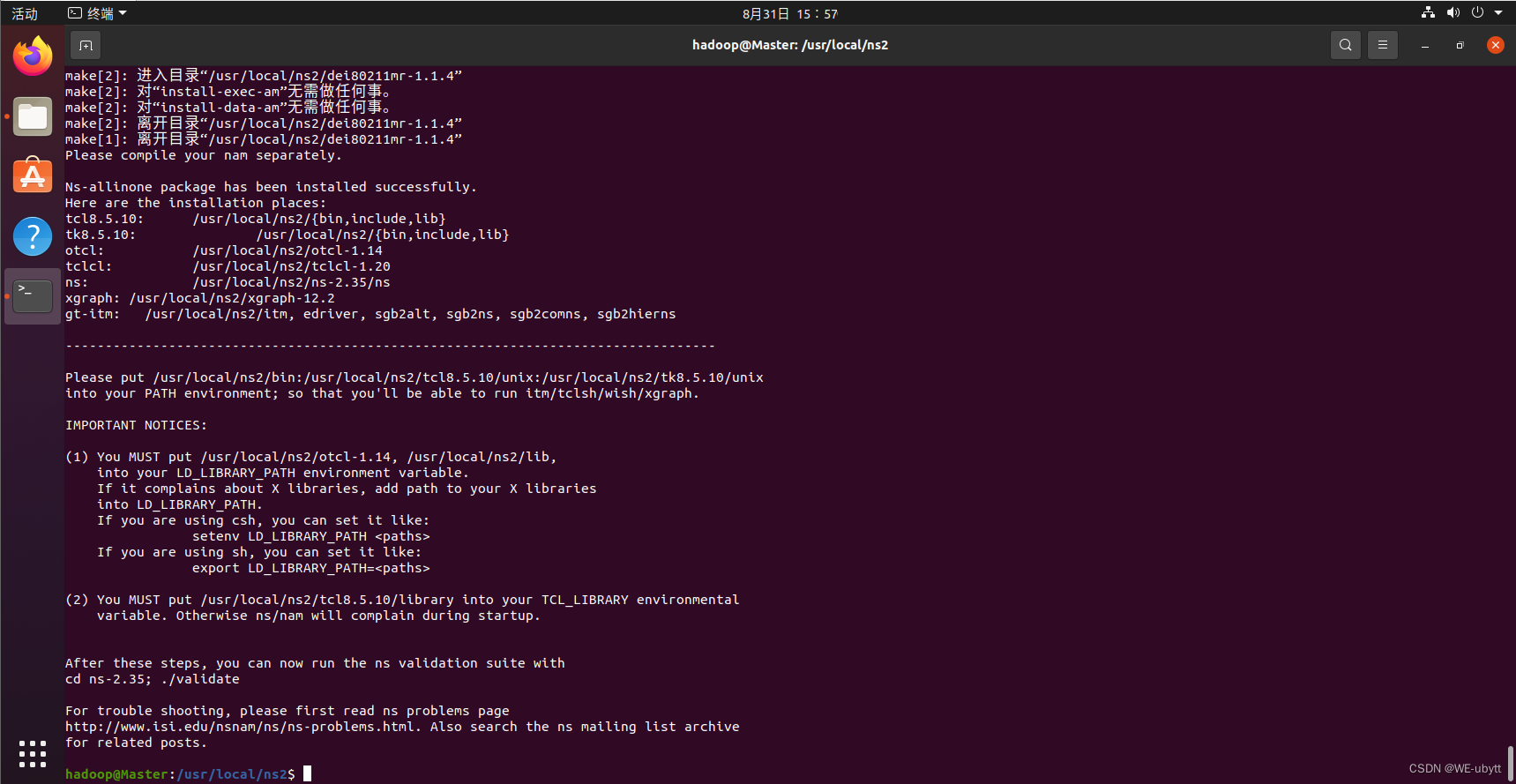Open the Terminal app menu
Viewport: 1516px width, 784px height.
point(98,13)
